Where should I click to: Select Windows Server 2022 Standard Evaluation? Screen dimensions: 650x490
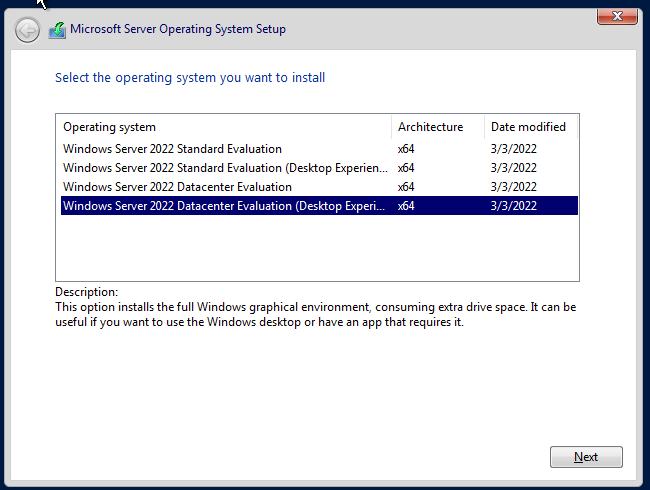[x=319, y=149]
